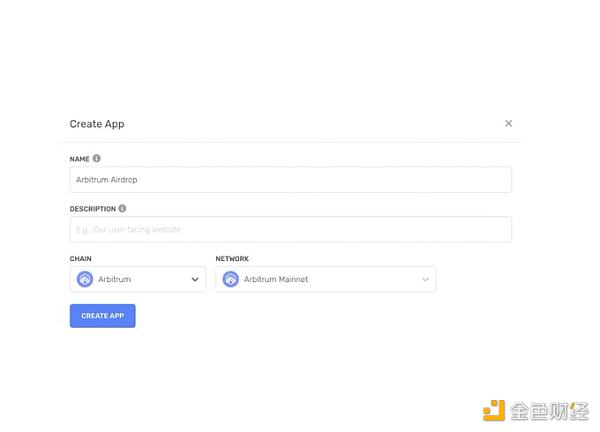Image resolution: width=600 pixels, height=432 pixels.
Task: Click into the Description input field
Action: pos(290,229)
